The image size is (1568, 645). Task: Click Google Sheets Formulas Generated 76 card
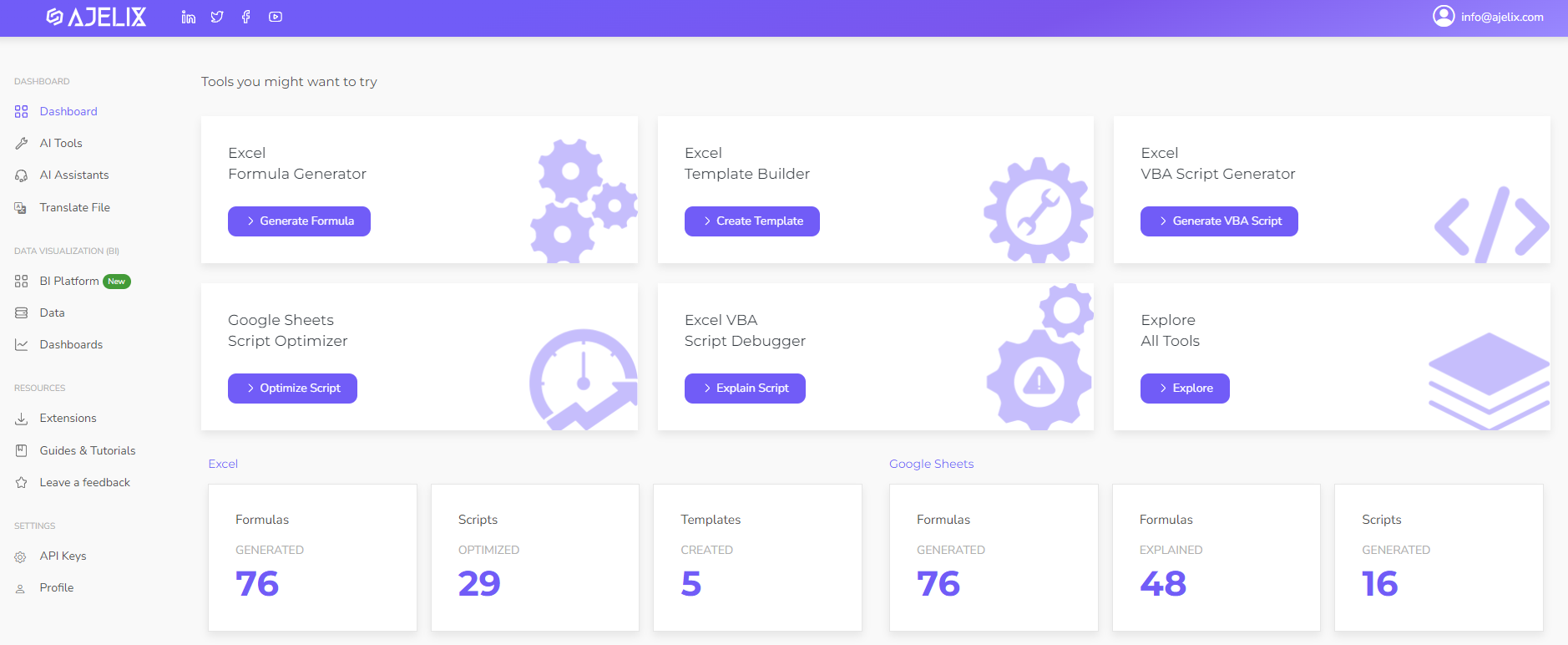coord(994,557)
